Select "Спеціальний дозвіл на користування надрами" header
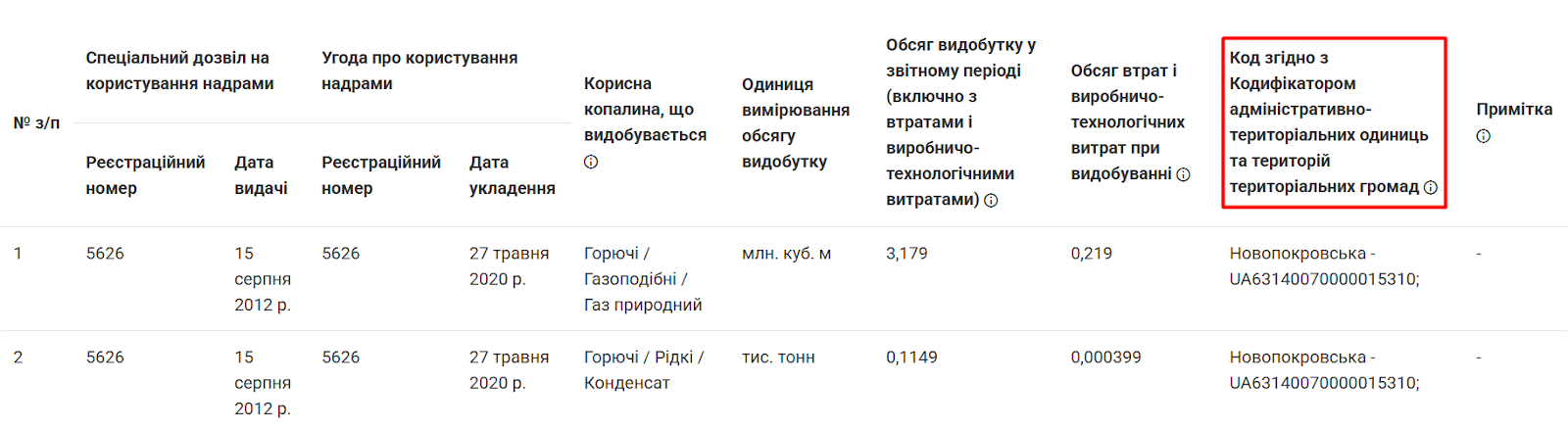This screenshot has width=1568, height=429. click(x=179, y=71)
